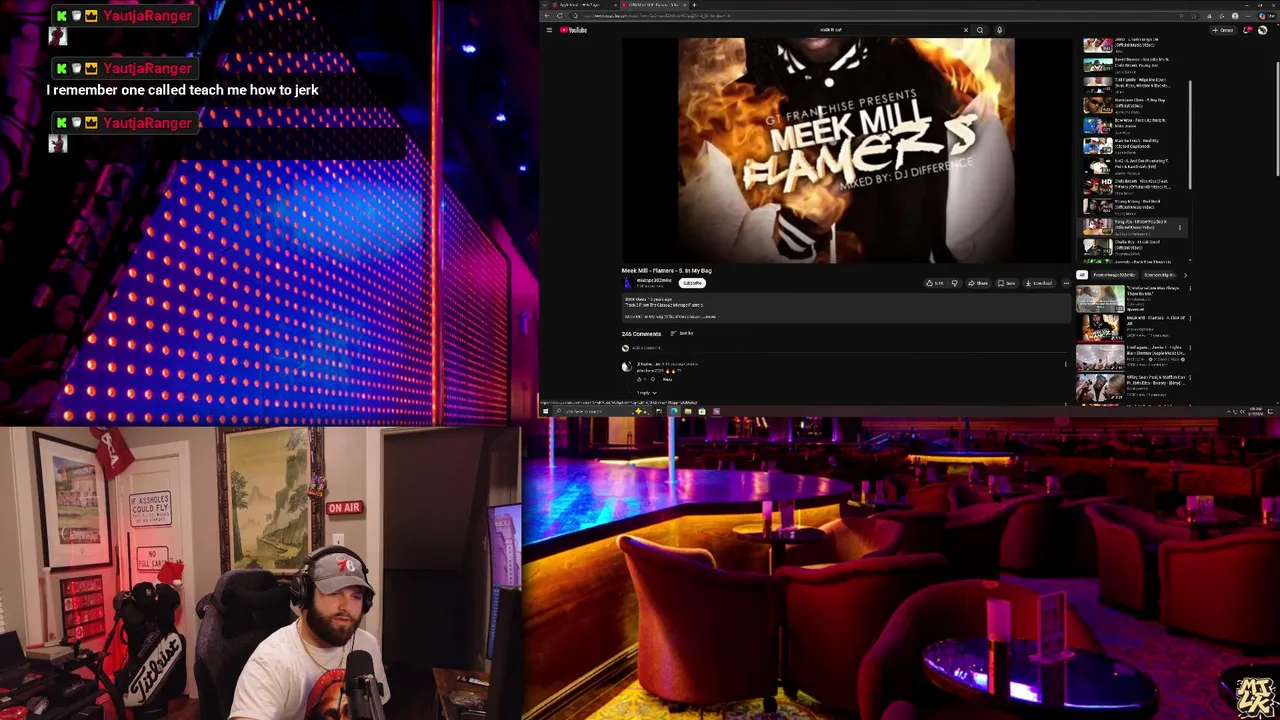
Task: Go back in browser history
Action: 549,16
